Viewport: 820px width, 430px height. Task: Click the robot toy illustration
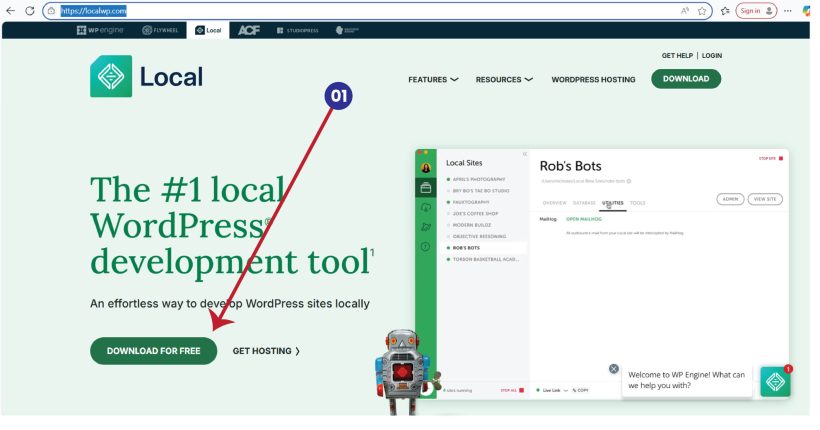coord(404,371)
